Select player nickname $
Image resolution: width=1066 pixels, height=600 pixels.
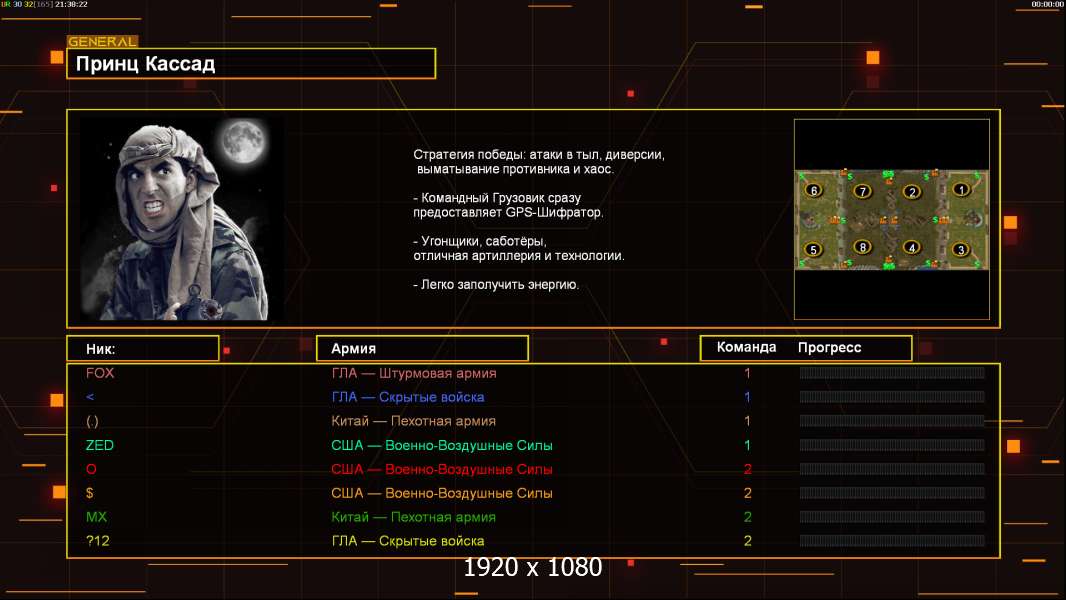click(x=90, y=493)
